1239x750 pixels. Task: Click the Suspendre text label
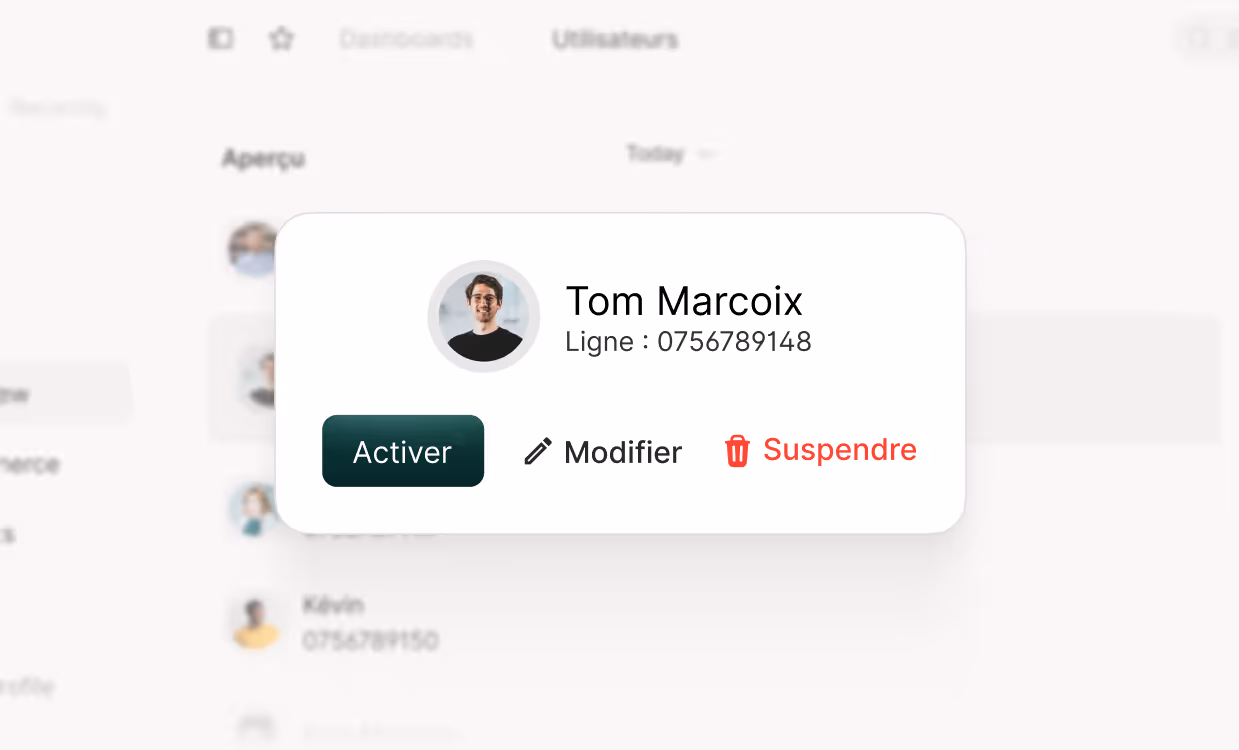840,450
